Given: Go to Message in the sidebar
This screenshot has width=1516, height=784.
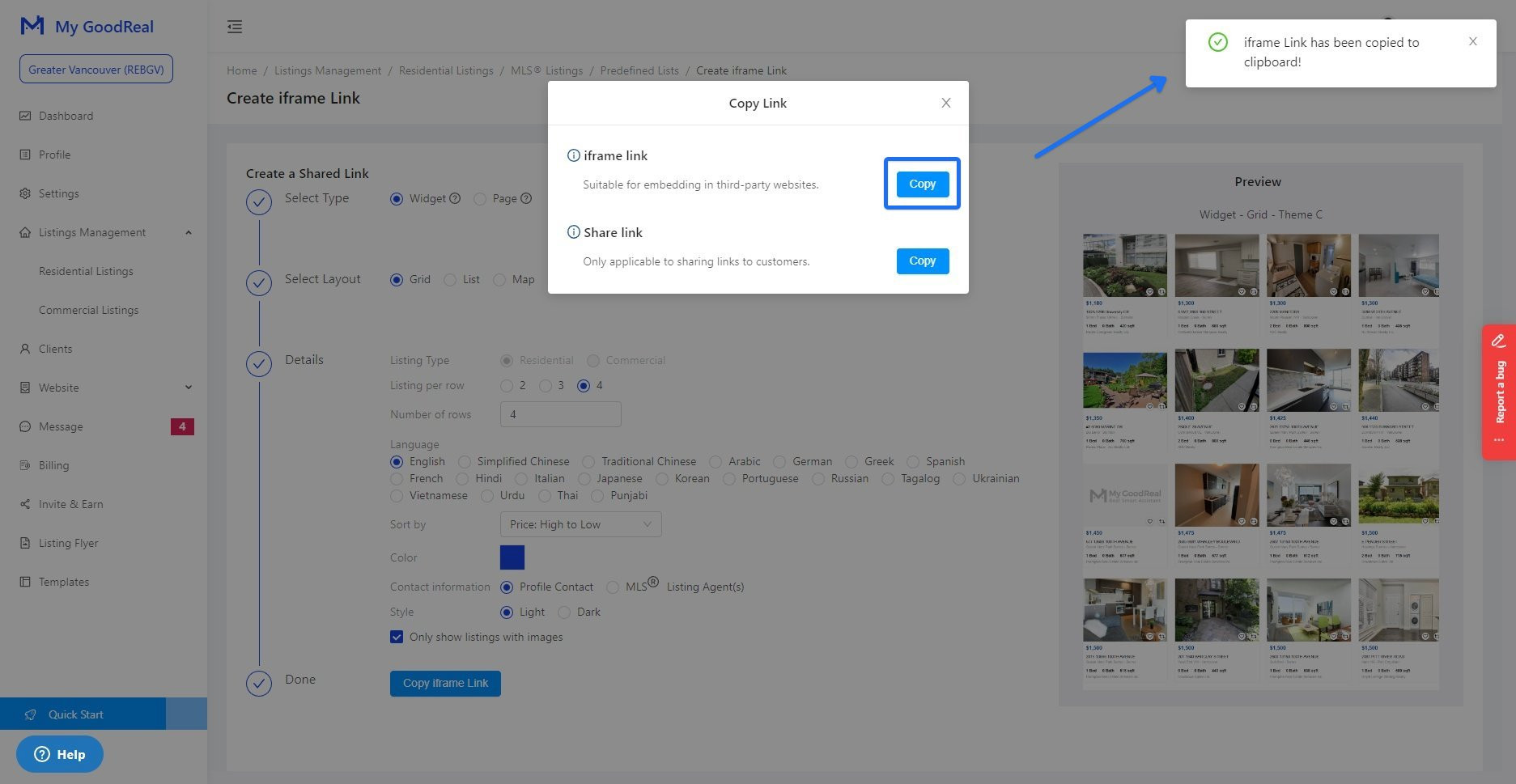Looking at the screenshot, I should point(61,426).
